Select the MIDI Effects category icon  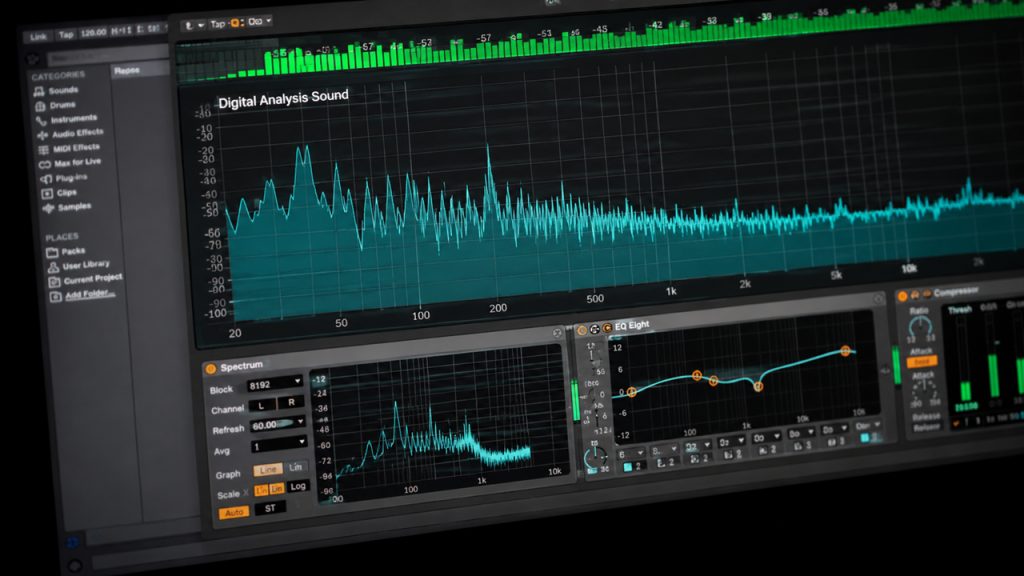tap(44, 150)
